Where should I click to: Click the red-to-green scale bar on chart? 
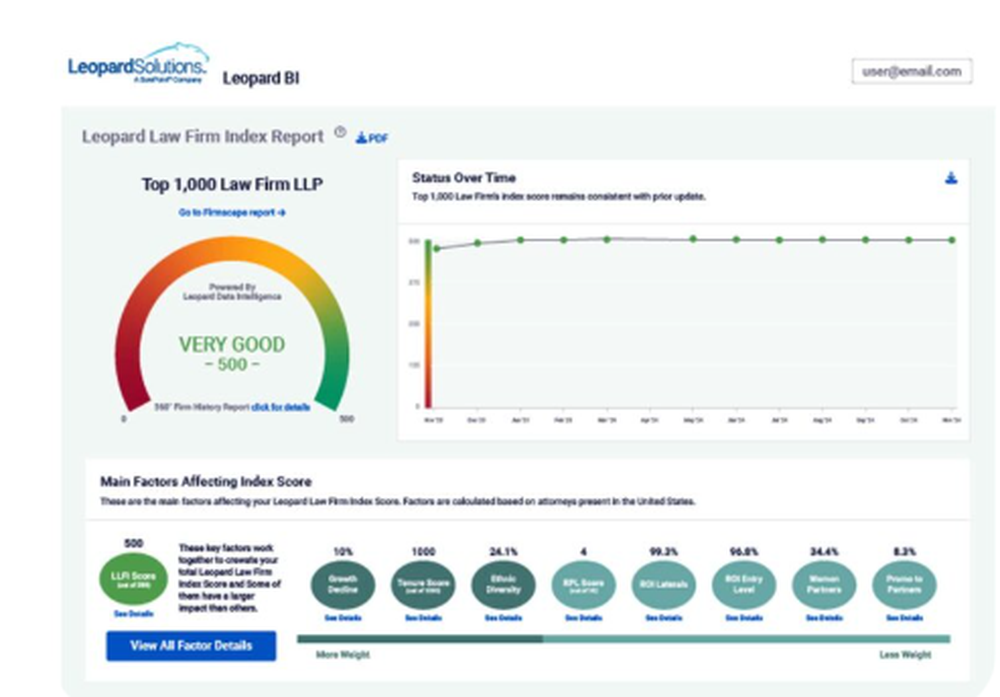coord(429,323)
